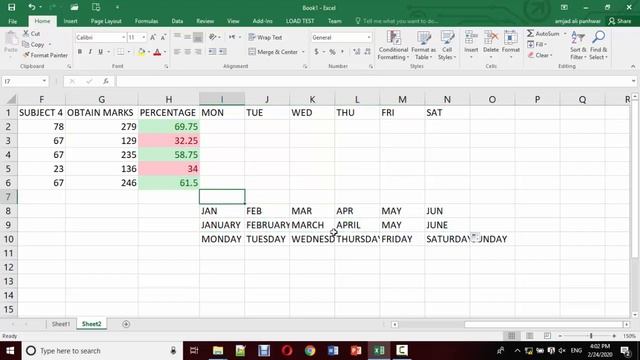Open the General number format dropdown
The height and width of the screenshot is (360, 640).
click(369, 38)
